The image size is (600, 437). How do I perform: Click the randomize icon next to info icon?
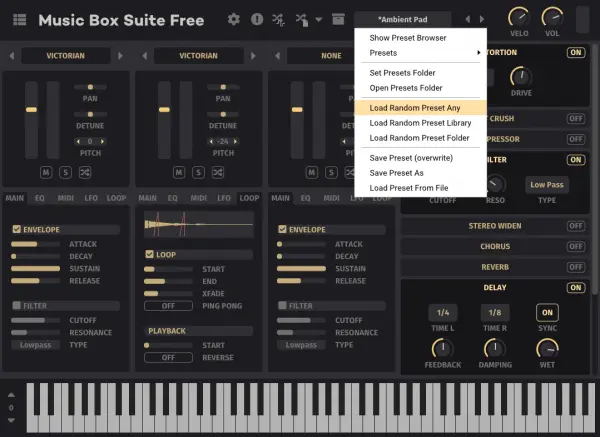point(279,20)
